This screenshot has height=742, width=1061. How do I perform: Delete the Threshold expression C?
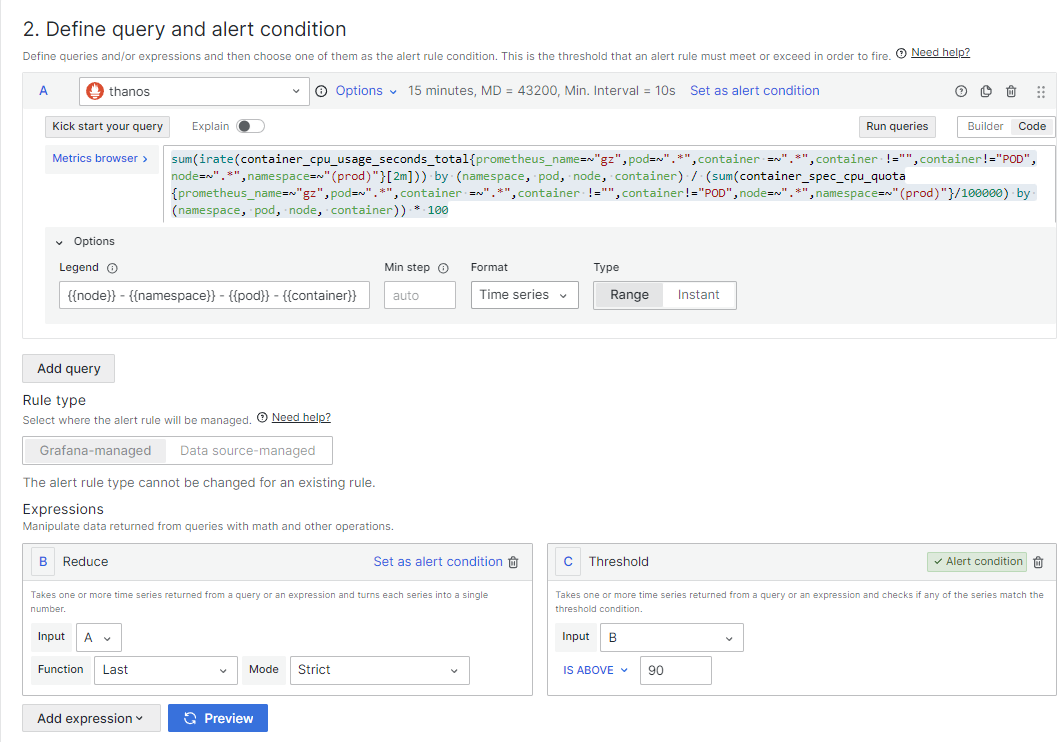(x=1039, y=562)
